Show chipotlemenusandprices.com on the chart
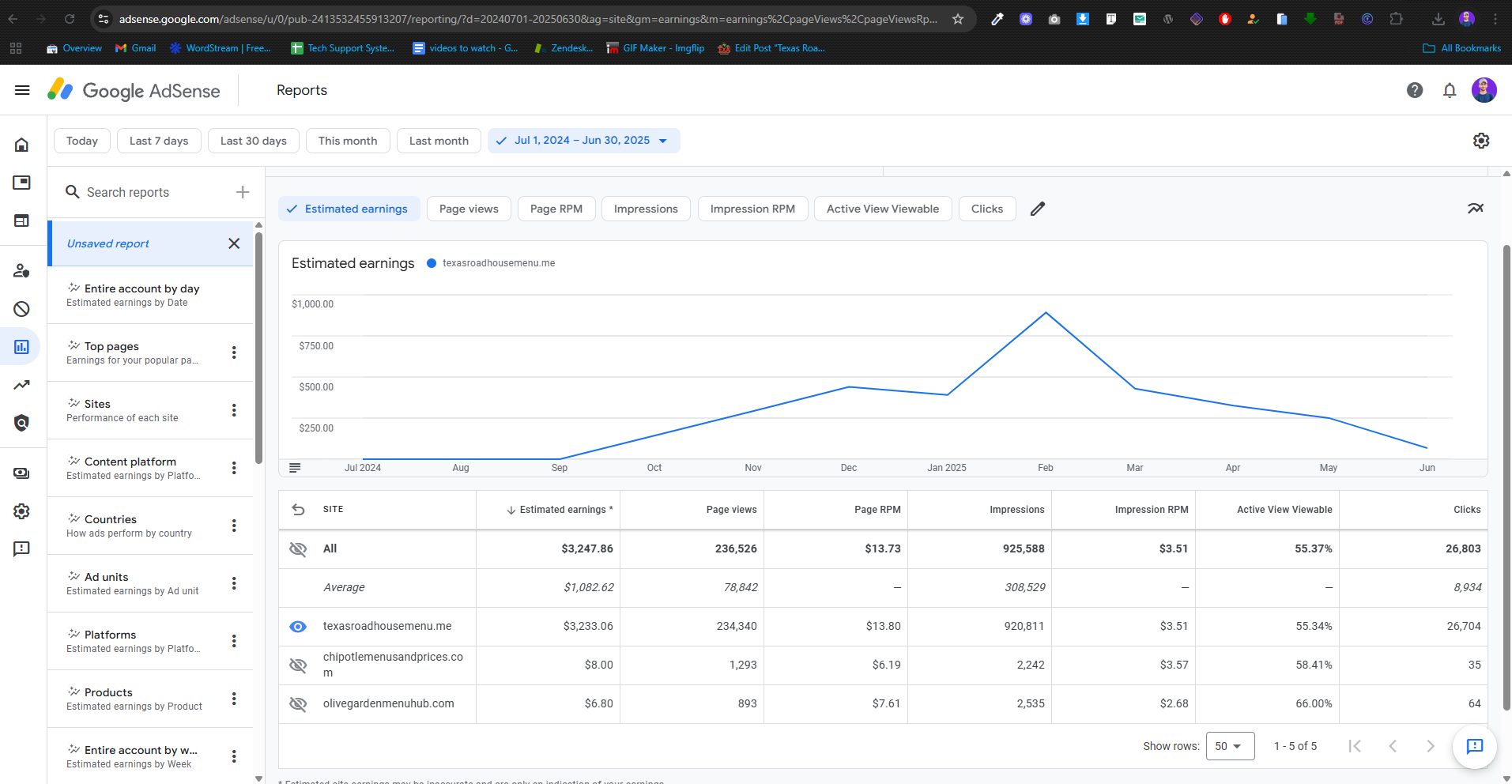The image size is (1512, 784). (298, 665)
